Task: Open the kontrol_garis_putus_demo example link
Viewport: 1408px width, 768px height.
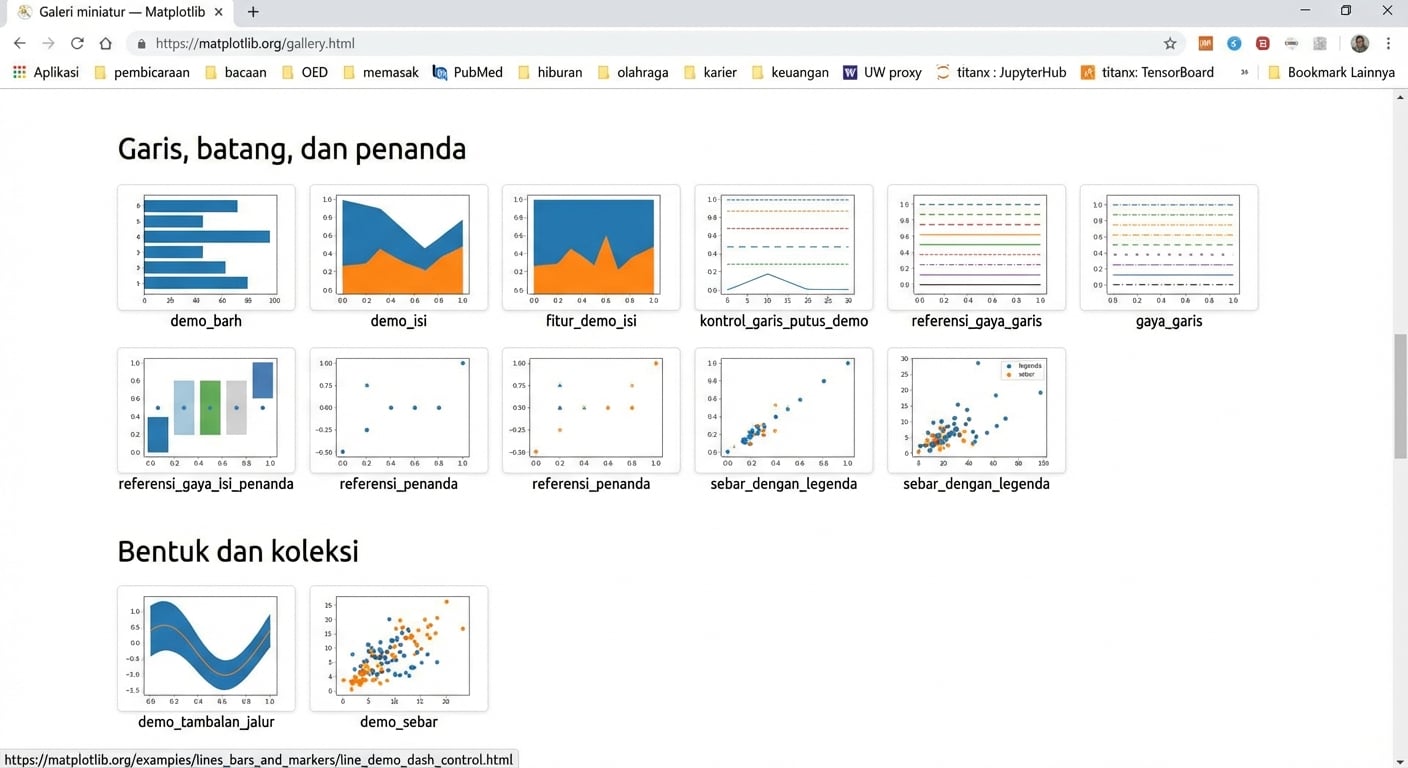Action: 783,321
